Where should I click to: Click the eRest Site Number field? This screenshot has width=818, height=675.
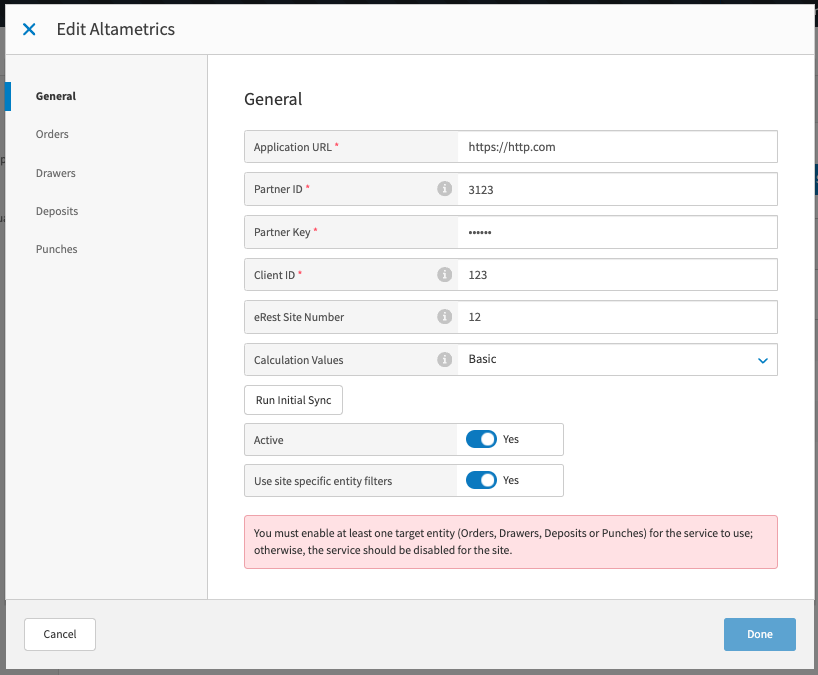coord(615,317)
